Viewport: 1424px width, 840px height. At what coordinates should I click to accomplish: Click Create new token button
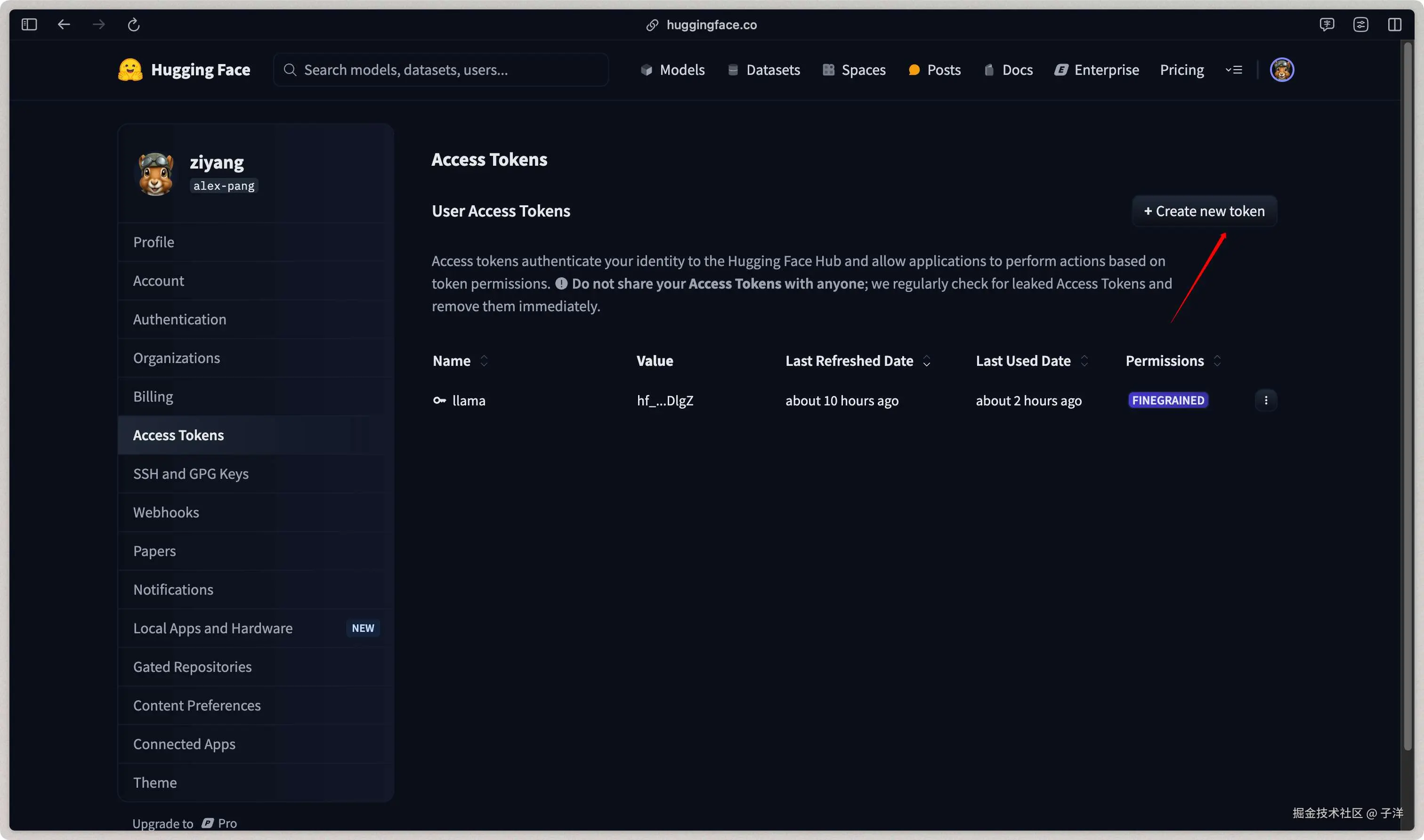point(1204,211)
